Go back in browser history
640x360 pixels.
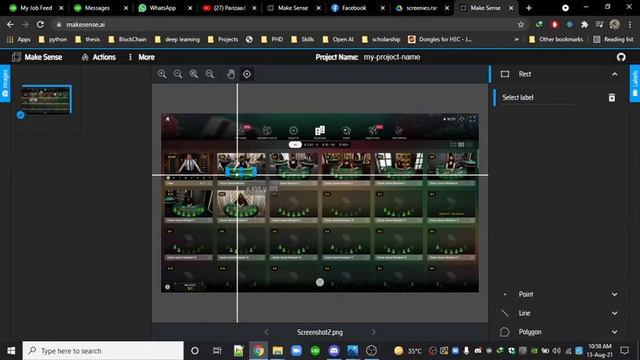10,24
